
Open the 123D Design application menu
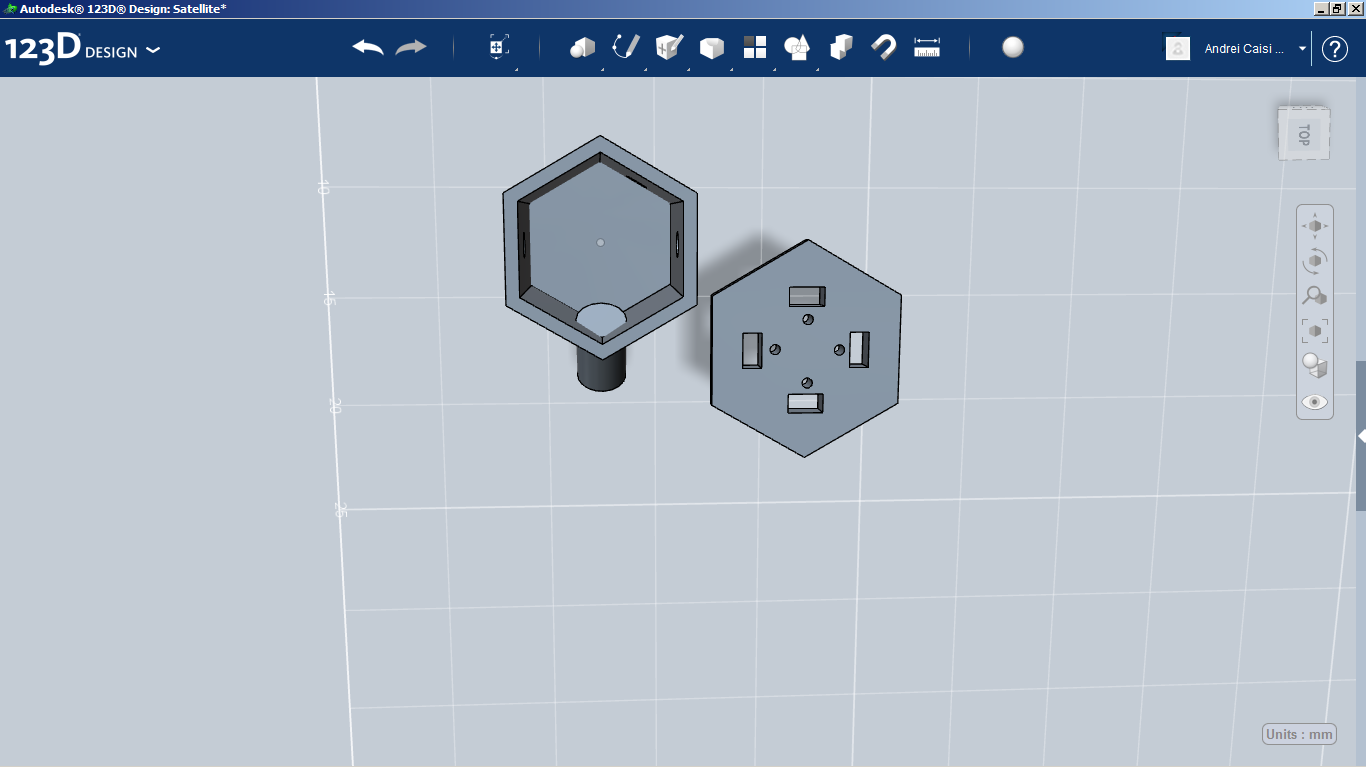[x=83, y=49]
